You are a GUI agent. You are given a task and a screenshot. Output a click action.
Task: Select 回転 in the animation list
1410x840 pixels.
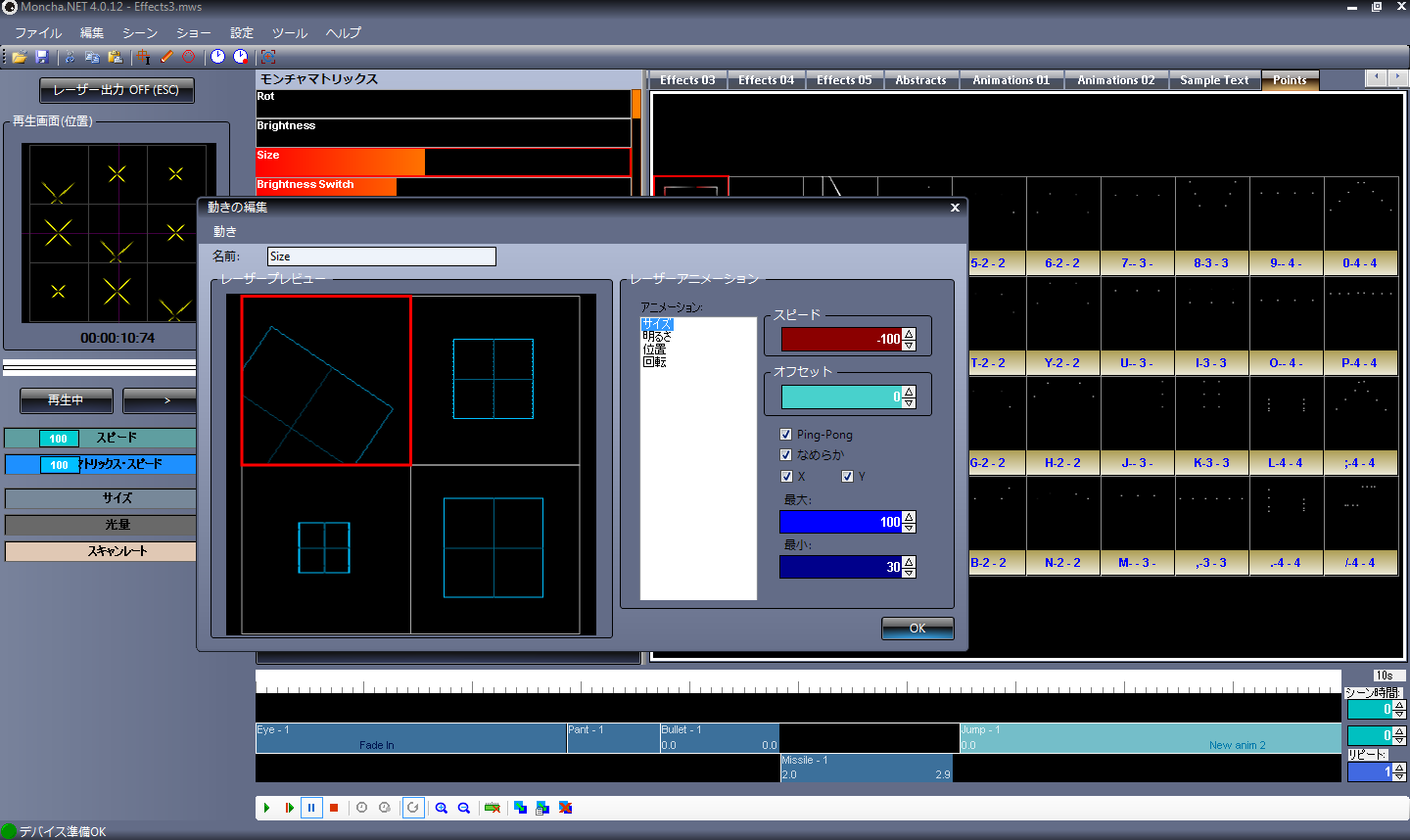[x=655, y=362]
